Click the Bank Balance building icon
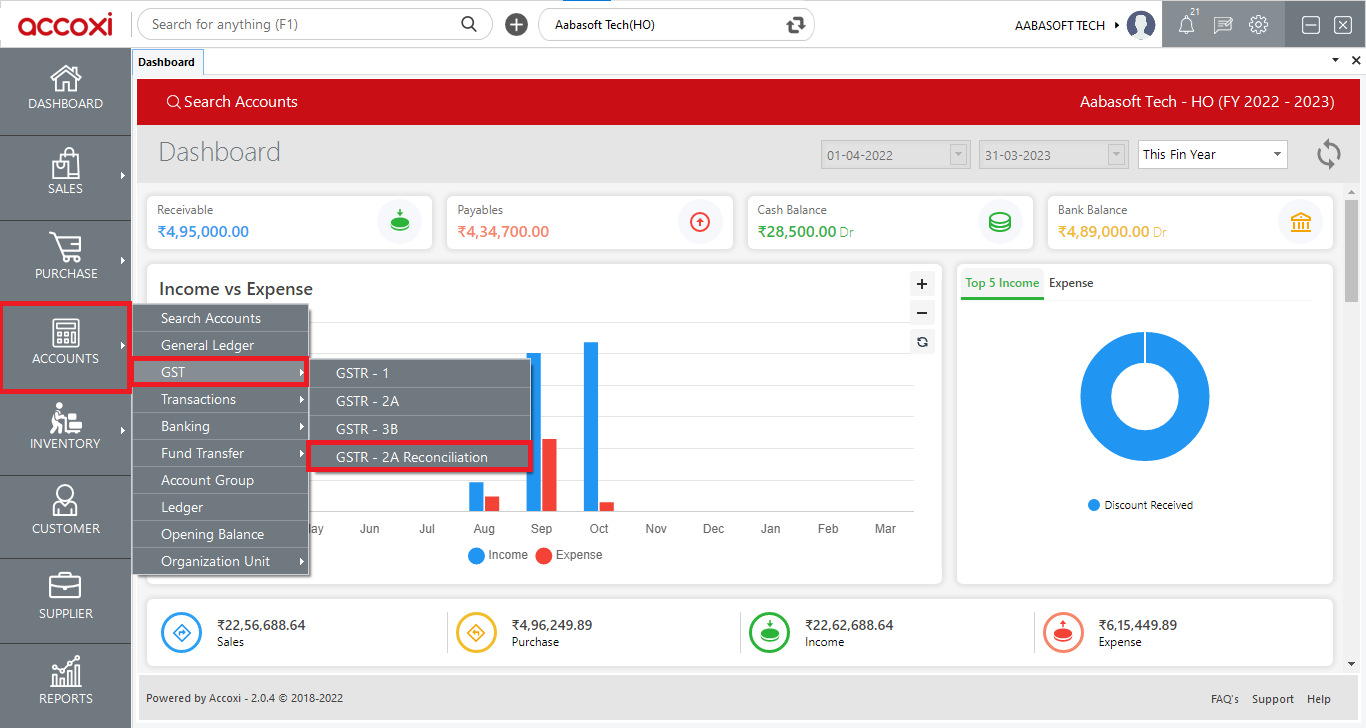The width and height of the screenshot is (1366, 728). point(1301,222)
